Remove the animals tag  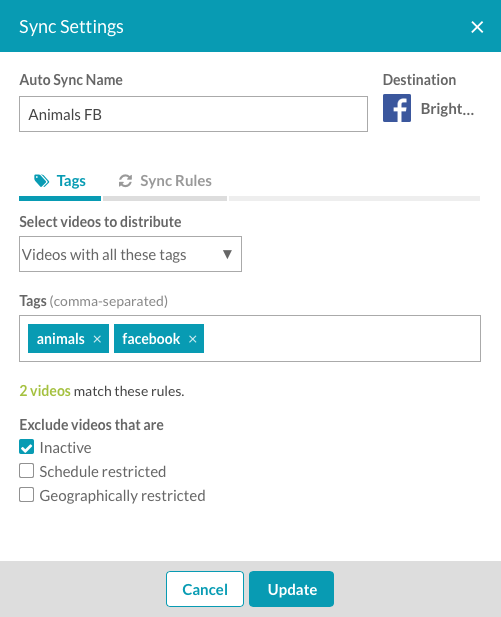coord(97,339)
